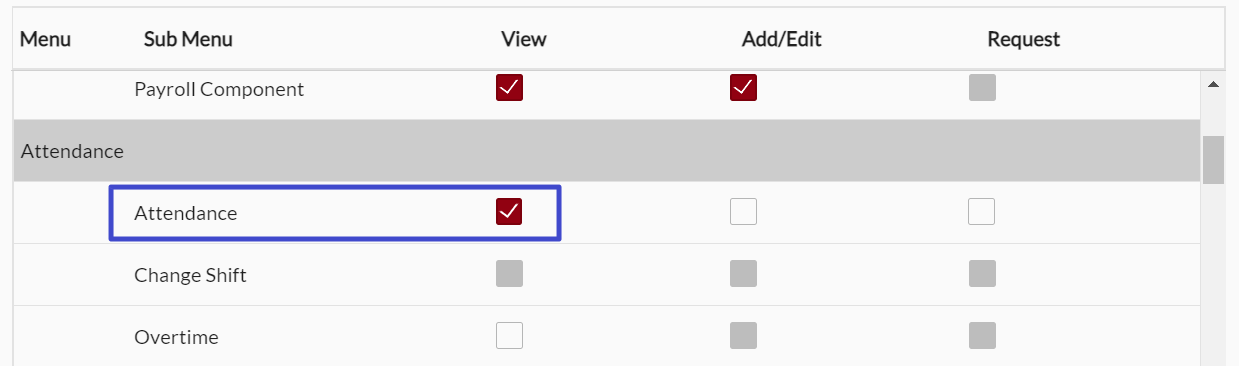This screenshot has width=1239, height=366.
Task: Click Add/Edit checkbox for Overtime
Action: click(743, 336)
